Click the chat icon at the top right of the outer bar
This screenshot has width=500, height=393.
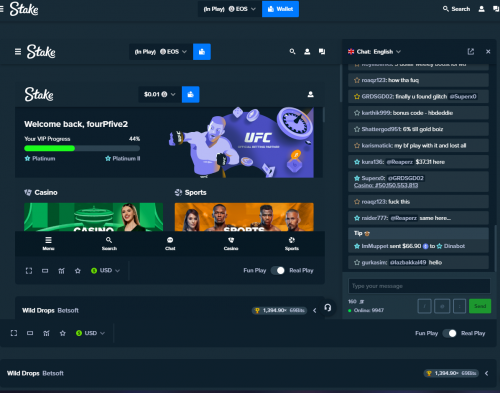(x=496, y=9)
